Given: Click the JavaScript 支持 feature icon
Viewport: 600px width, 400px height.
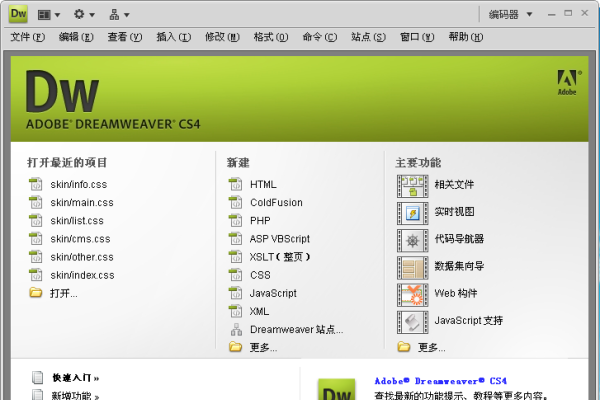Looking at the screenshot, I should (412, 322).
